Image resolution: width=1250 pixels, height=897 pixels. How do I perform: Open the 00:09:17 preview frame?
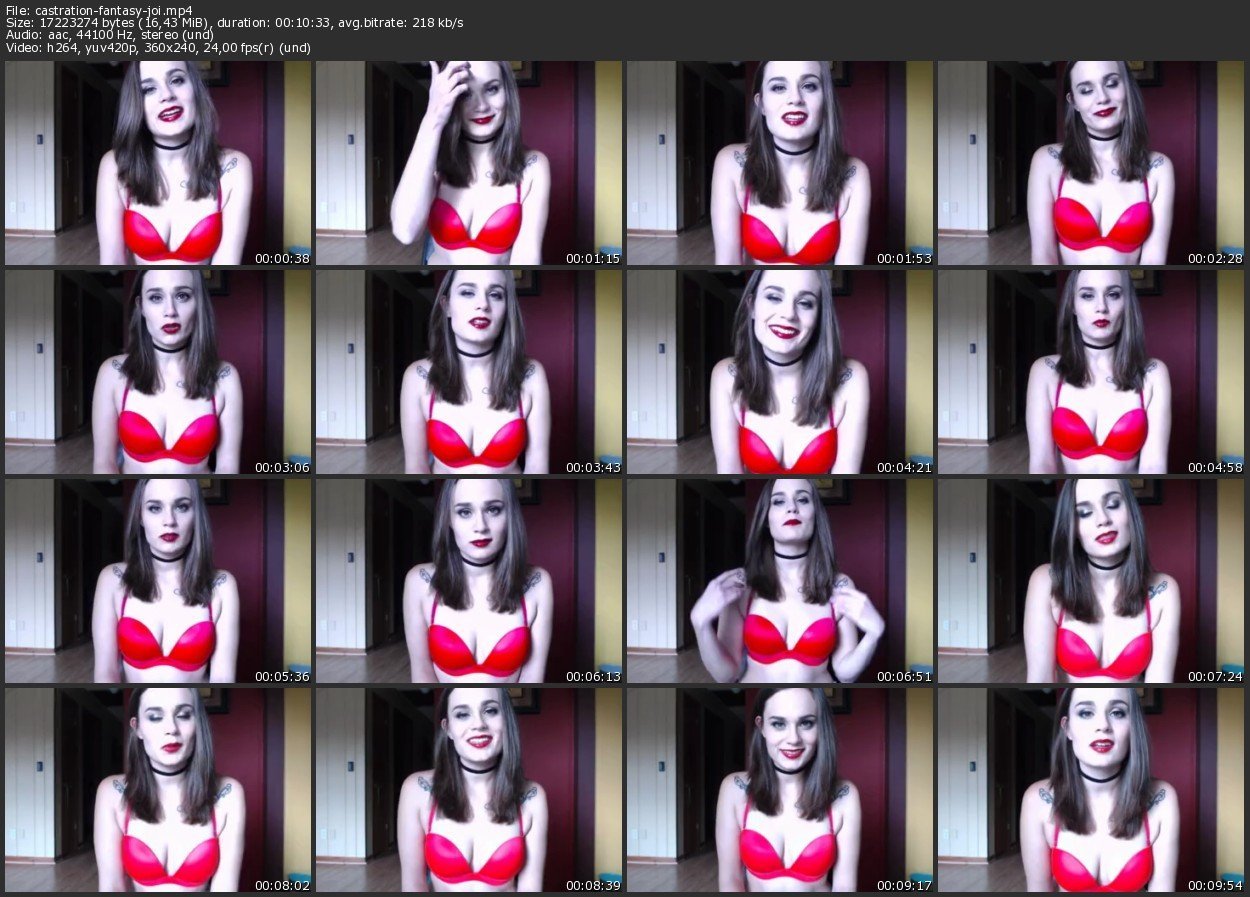pyautogui.click(x=779, y=790)
